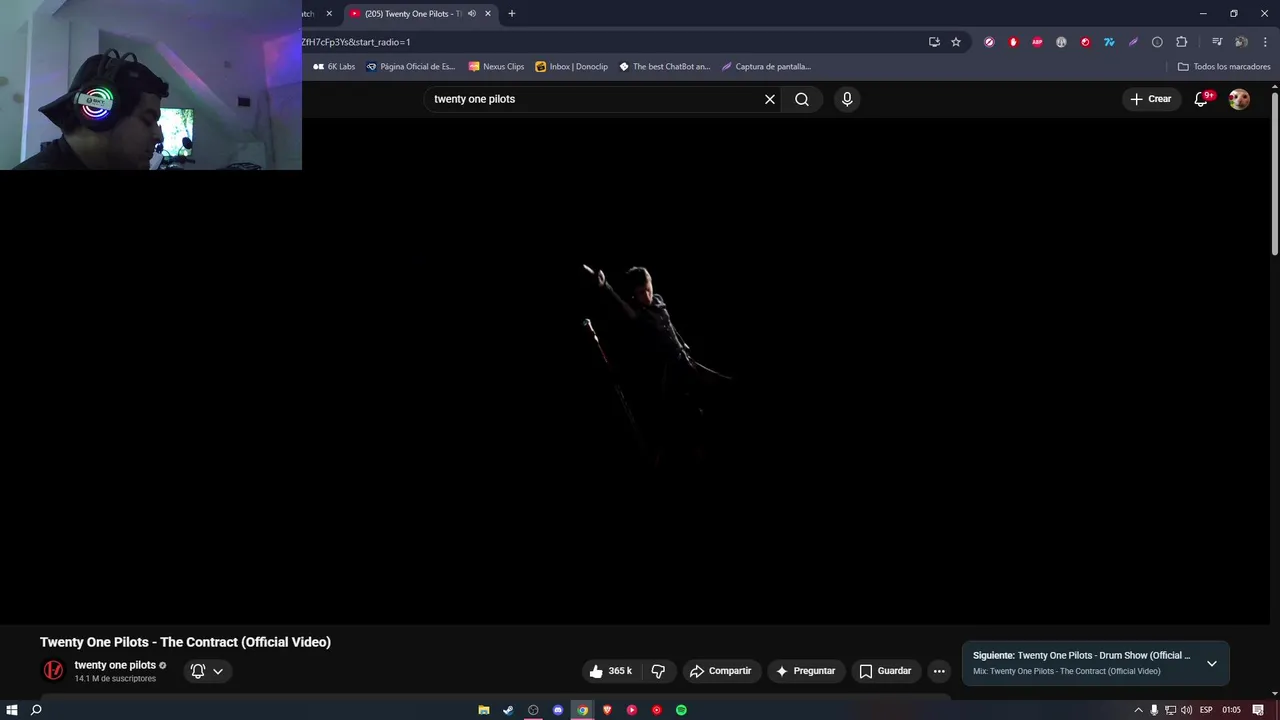Like the video (365 k)
The width and height of the screenshot is (1280, 720).
click(610, 671)
